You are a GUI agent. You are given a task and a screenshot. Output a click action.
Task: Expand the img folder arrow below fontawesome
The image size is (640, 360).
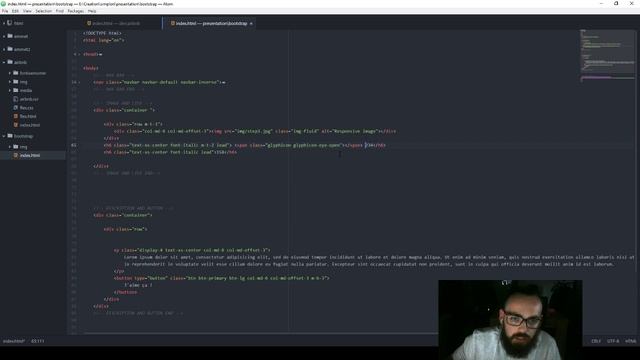[10, 82]
